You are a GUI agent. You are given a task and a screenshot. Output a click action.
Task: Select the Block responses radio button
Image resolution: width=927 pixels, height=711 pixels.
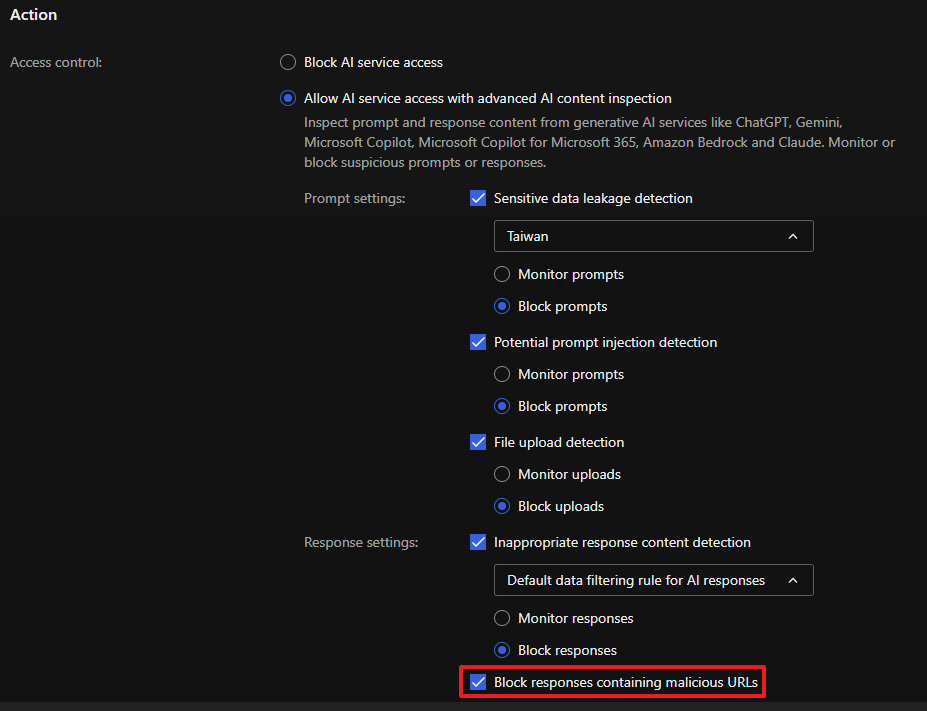click(502, 650)
